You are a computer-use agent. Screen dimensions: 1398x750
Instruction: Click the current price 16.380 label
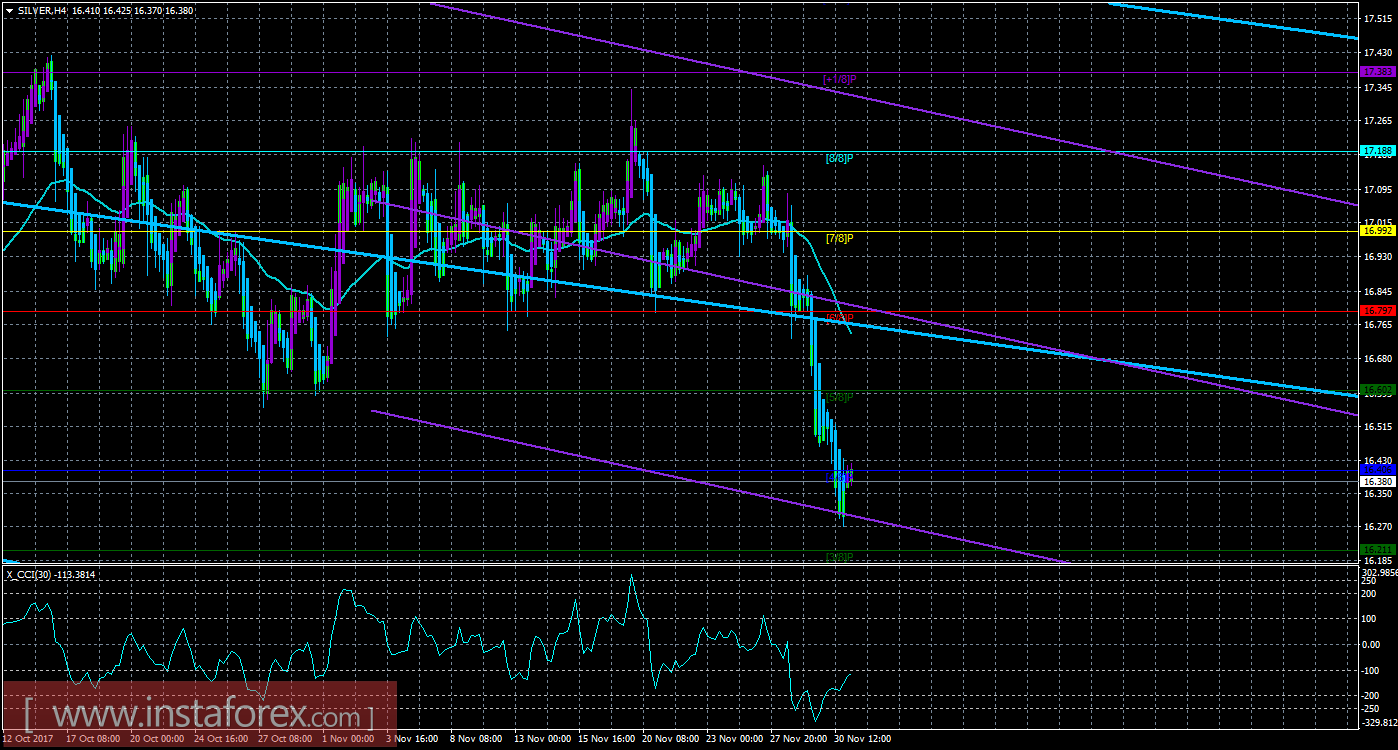tap(1377, 481)
